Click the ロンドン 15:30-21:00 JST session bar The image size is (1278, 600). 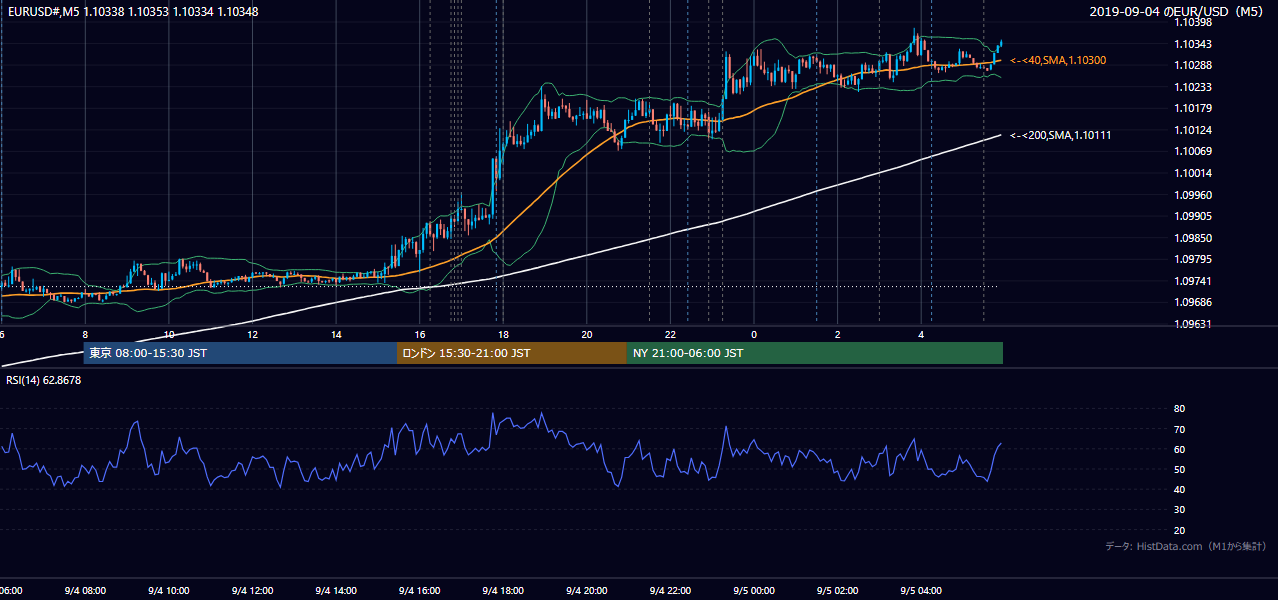[512, 353]
